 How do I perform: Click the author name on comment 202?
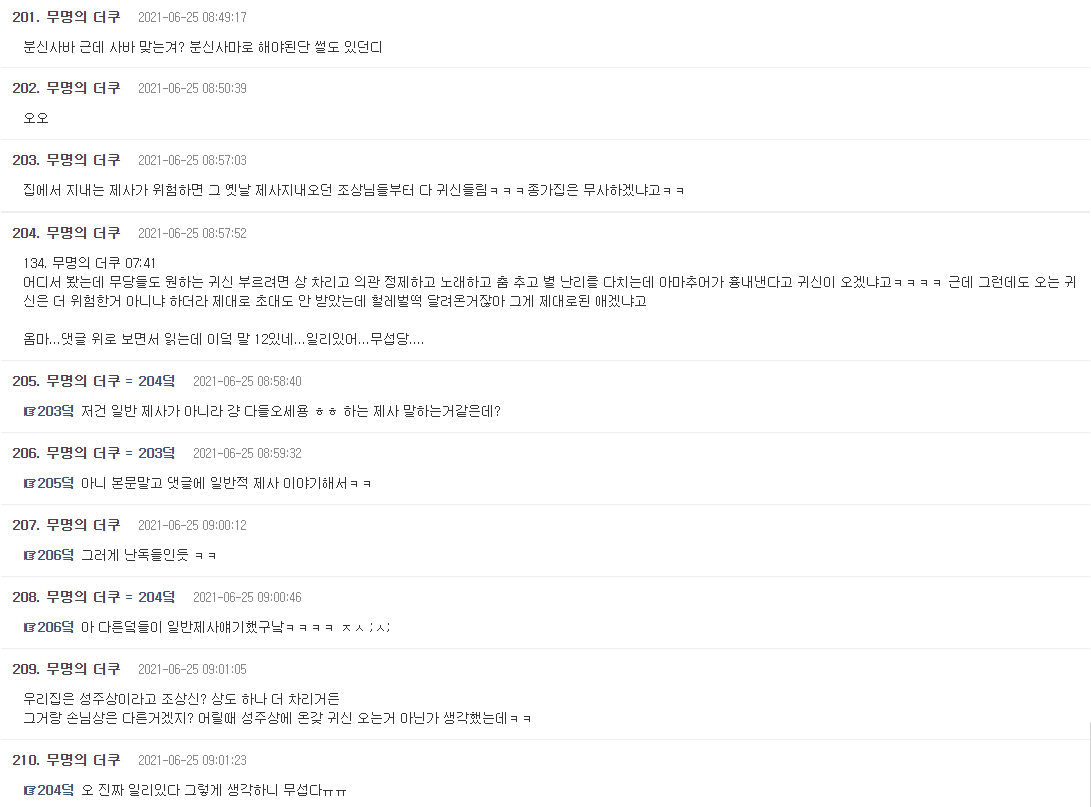pos(83,88)
